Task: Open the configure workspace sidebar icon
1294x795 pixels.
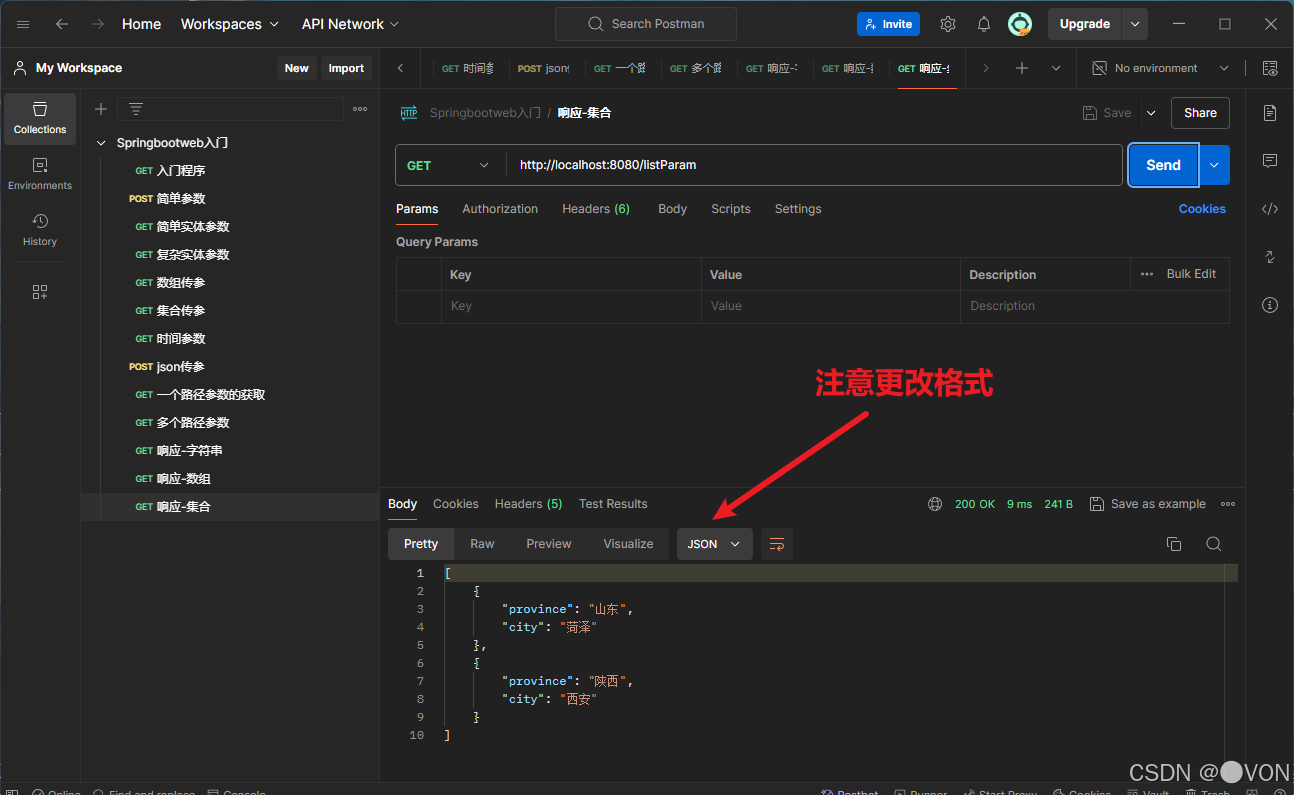Action: [40, 292]
